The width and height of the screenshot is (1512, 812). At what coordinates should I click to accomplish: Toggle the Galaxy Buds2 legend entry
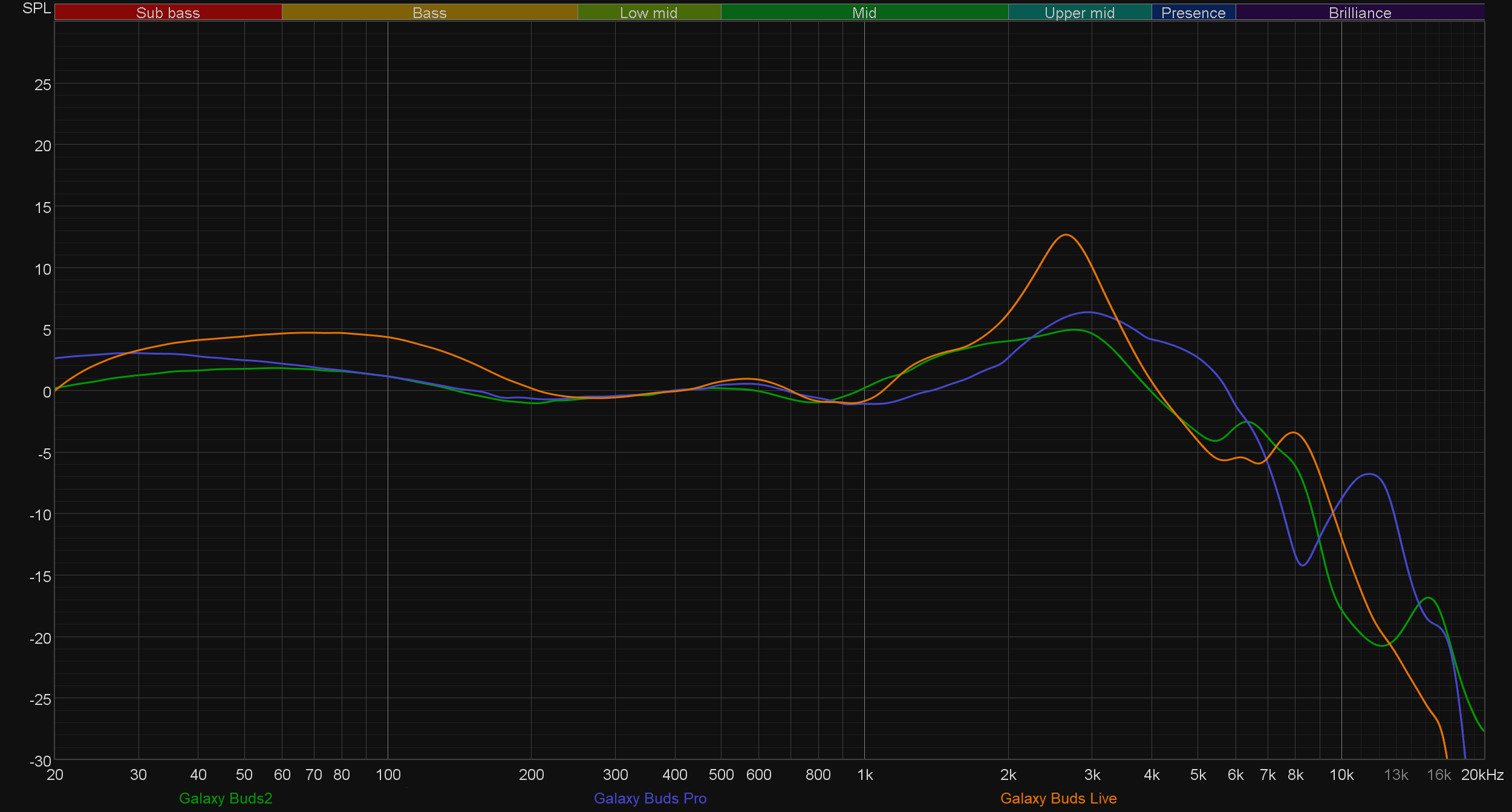pyautogui.click(x=226, y=798)
